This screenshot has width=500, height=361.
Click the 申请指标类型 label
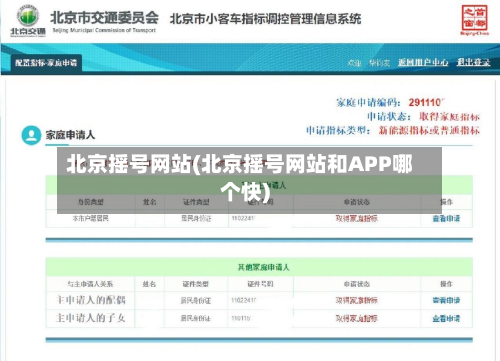[338, 130]
